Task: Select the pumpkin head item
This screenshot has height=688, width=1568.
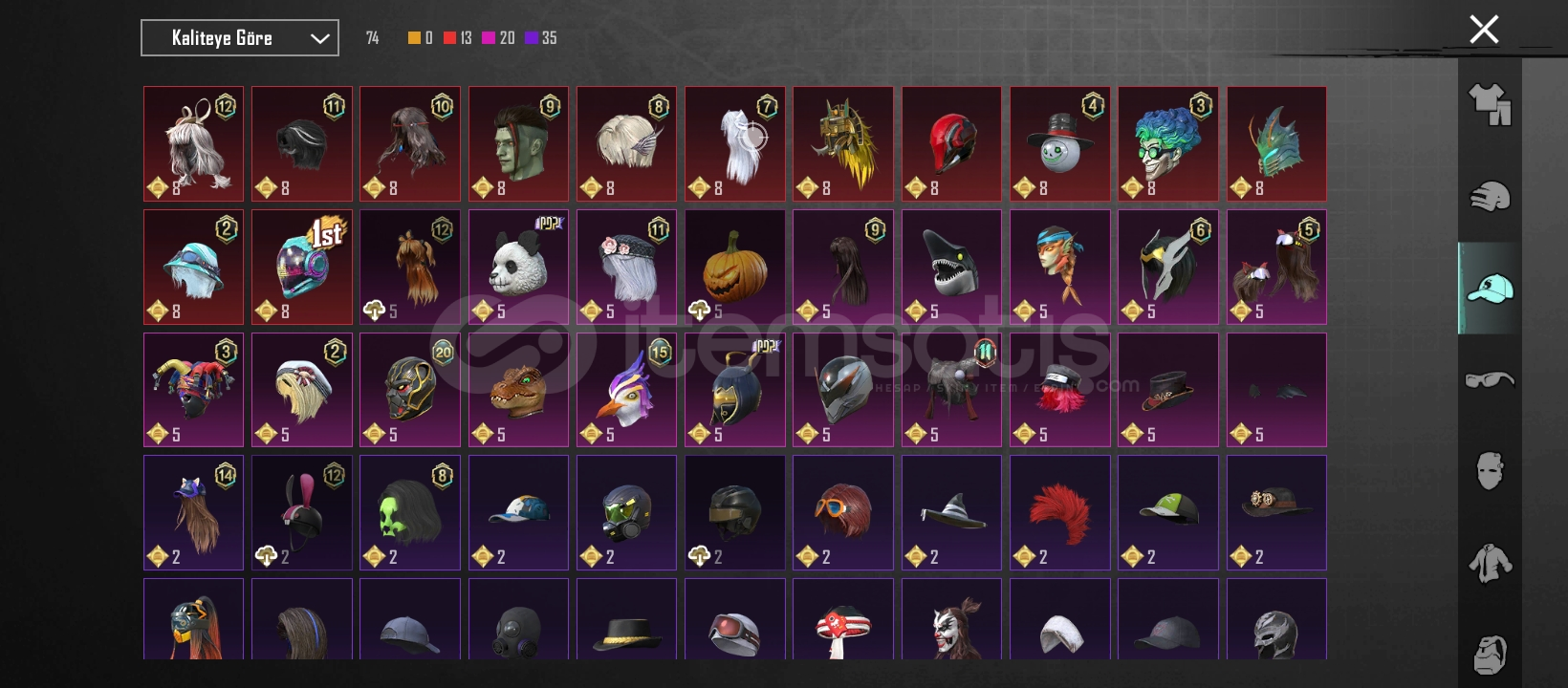Action: (x=734, y=267)
